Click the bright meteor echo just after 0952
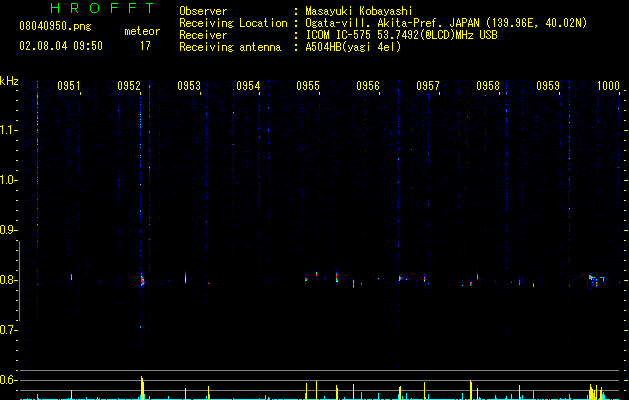 click(142, 280)
